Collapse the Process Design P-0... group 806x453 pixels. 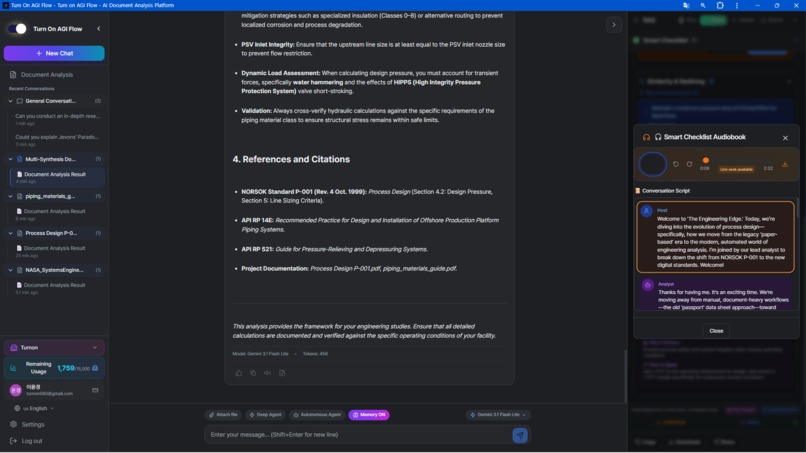10,233
